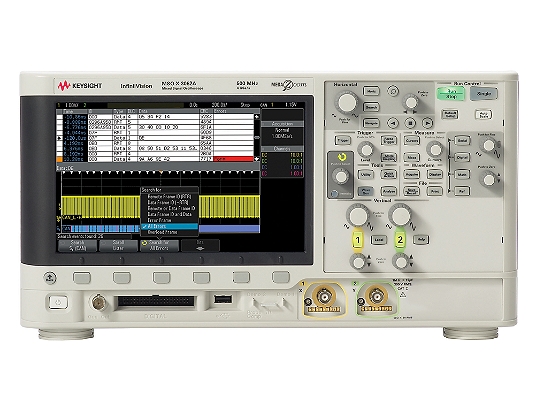Click the play-forward navigation button
Image resolution: width=540 pixels, height=405 pixels.
[427, 123]
